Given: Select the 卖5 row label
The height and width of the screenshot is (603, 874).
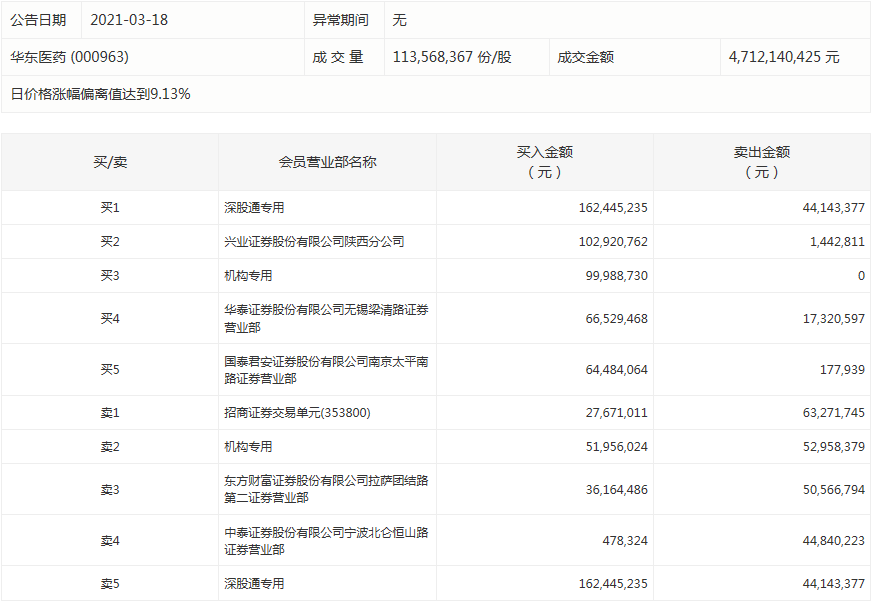Looking at the screenshot, I should pyautogui.click(x=110, y=584).
